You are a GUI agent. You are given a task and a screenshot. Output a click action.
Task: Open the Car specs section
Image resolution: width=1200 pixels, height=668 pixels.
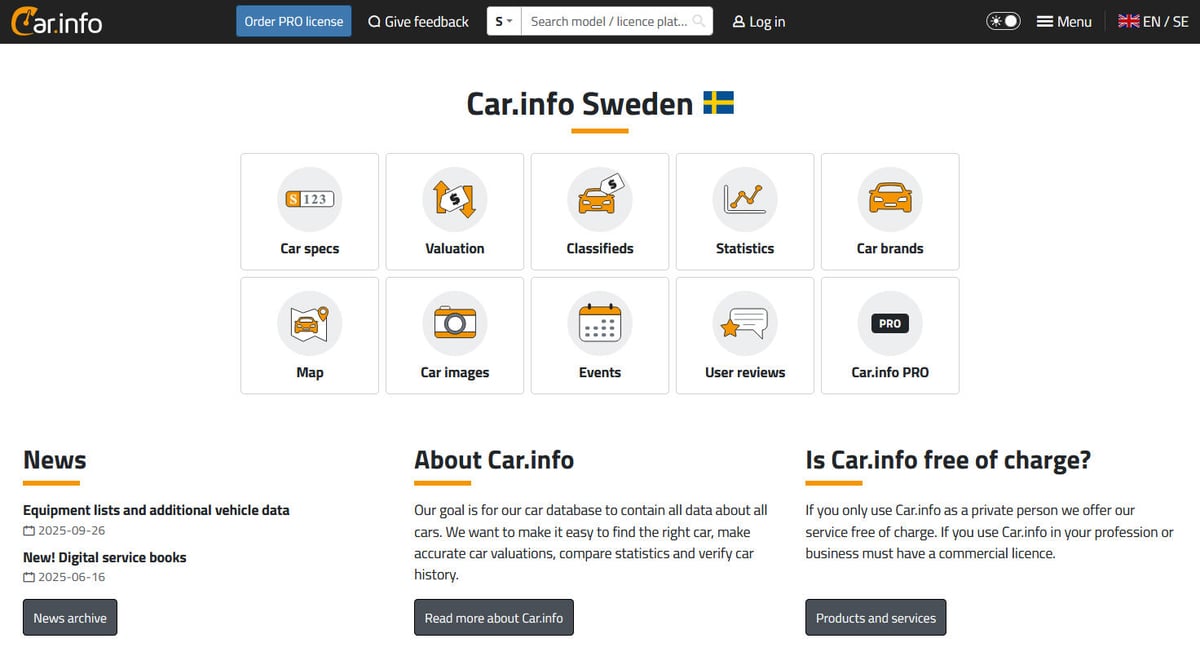click(309, 211)
